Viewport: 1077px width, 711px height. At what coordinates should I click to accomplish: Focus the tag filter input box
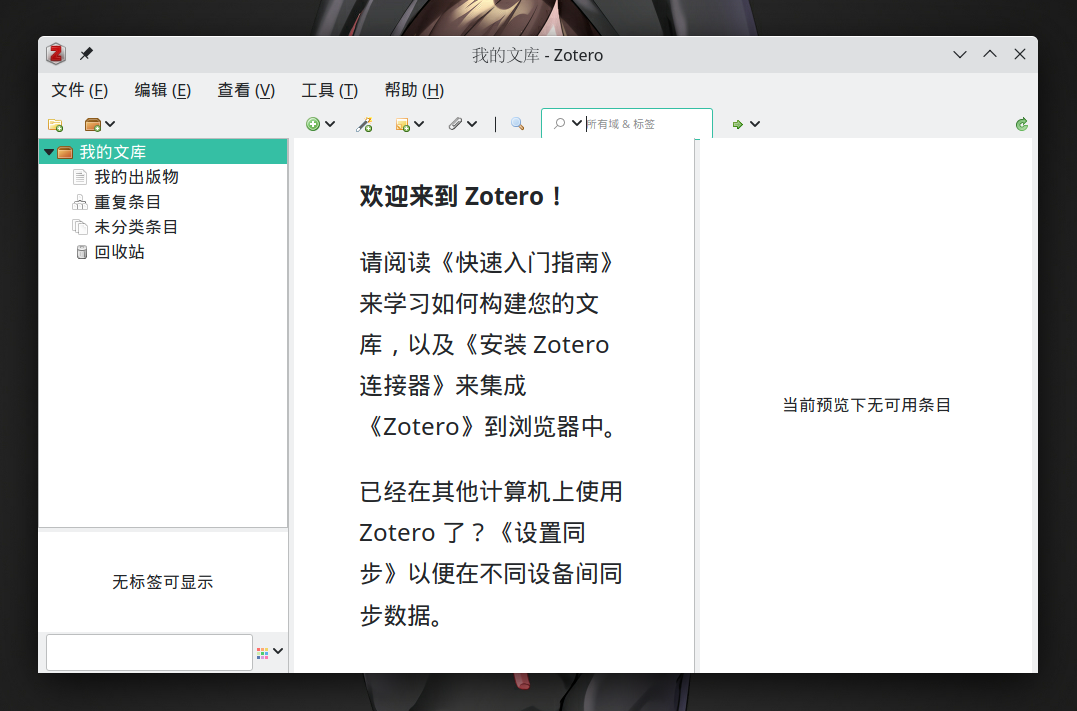click(x=149, y=652)
